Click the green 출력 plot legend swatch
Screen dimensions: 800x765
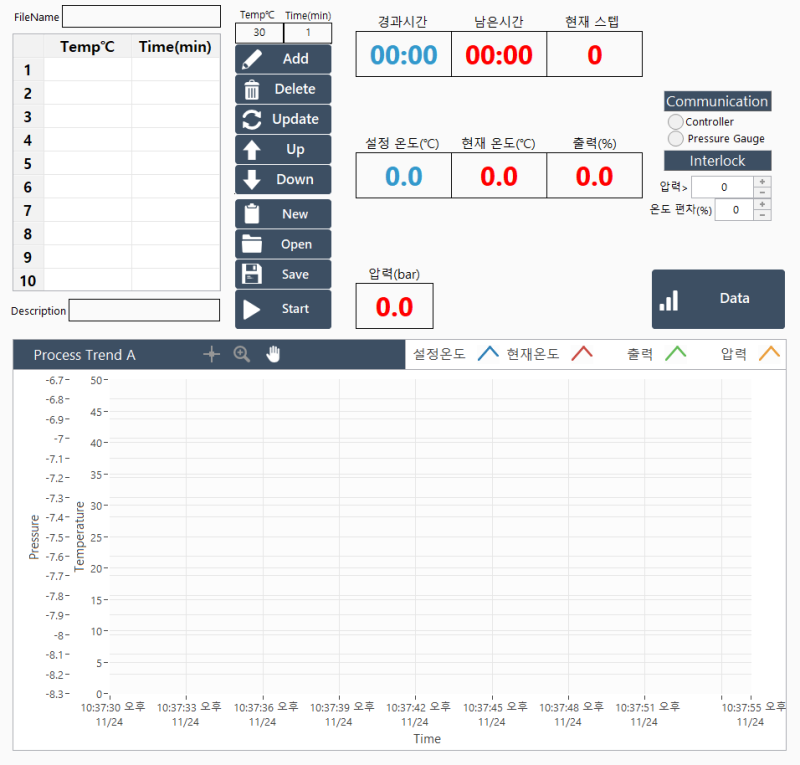(x=676, y=353)
